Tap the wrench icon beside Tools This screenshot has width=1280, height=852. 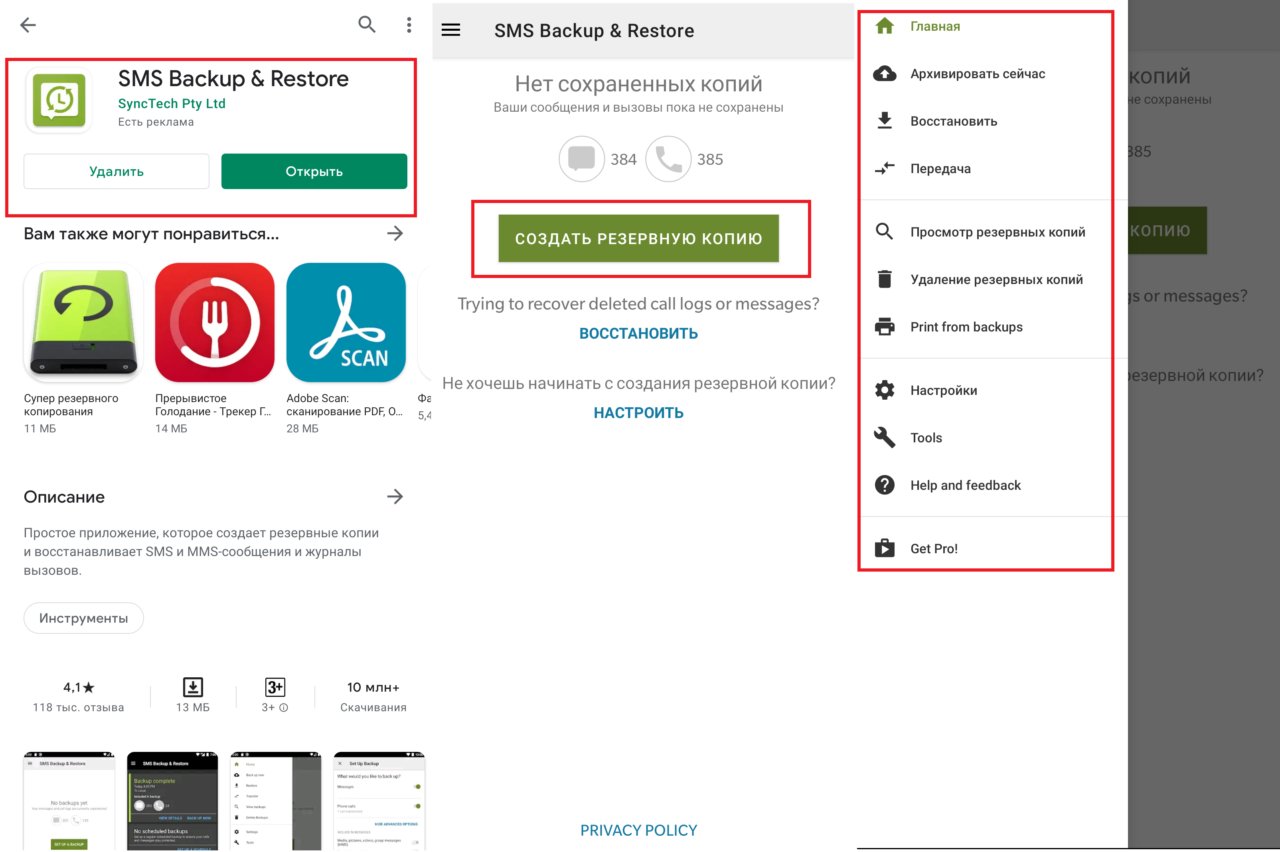[885, 438]
